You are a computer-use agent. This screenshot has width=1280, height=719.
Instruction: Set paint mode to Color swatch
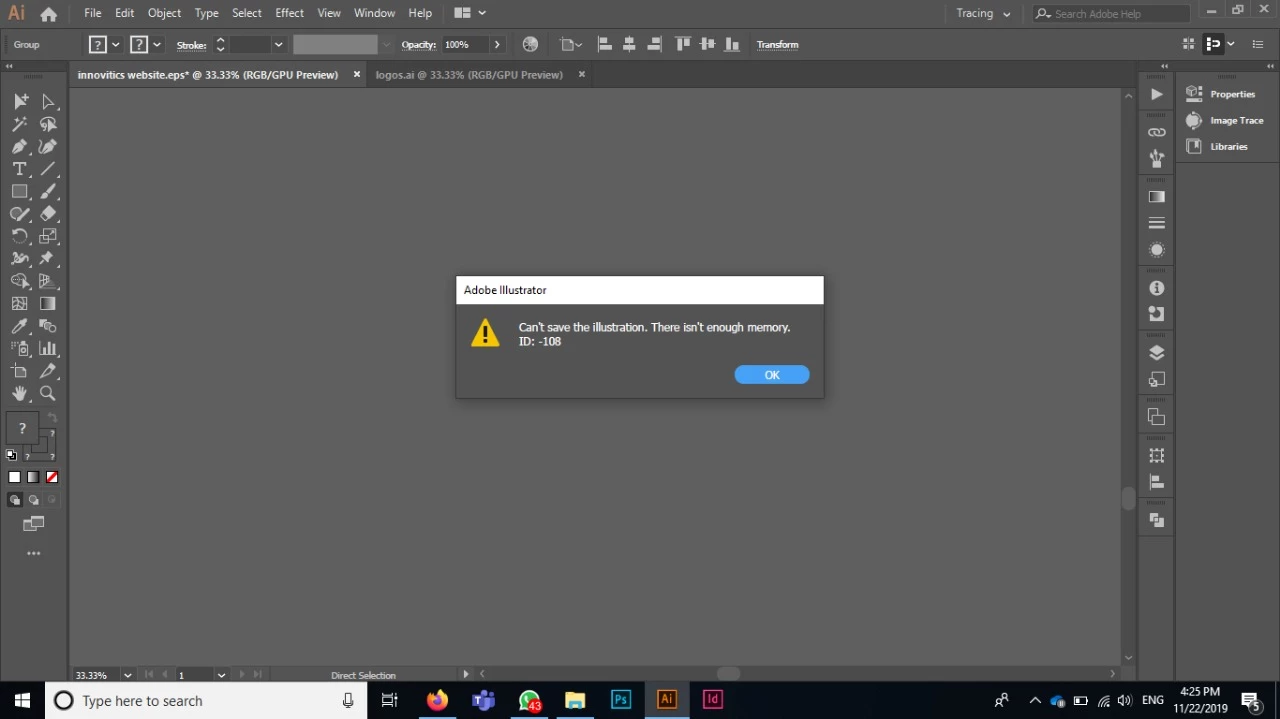14,477
